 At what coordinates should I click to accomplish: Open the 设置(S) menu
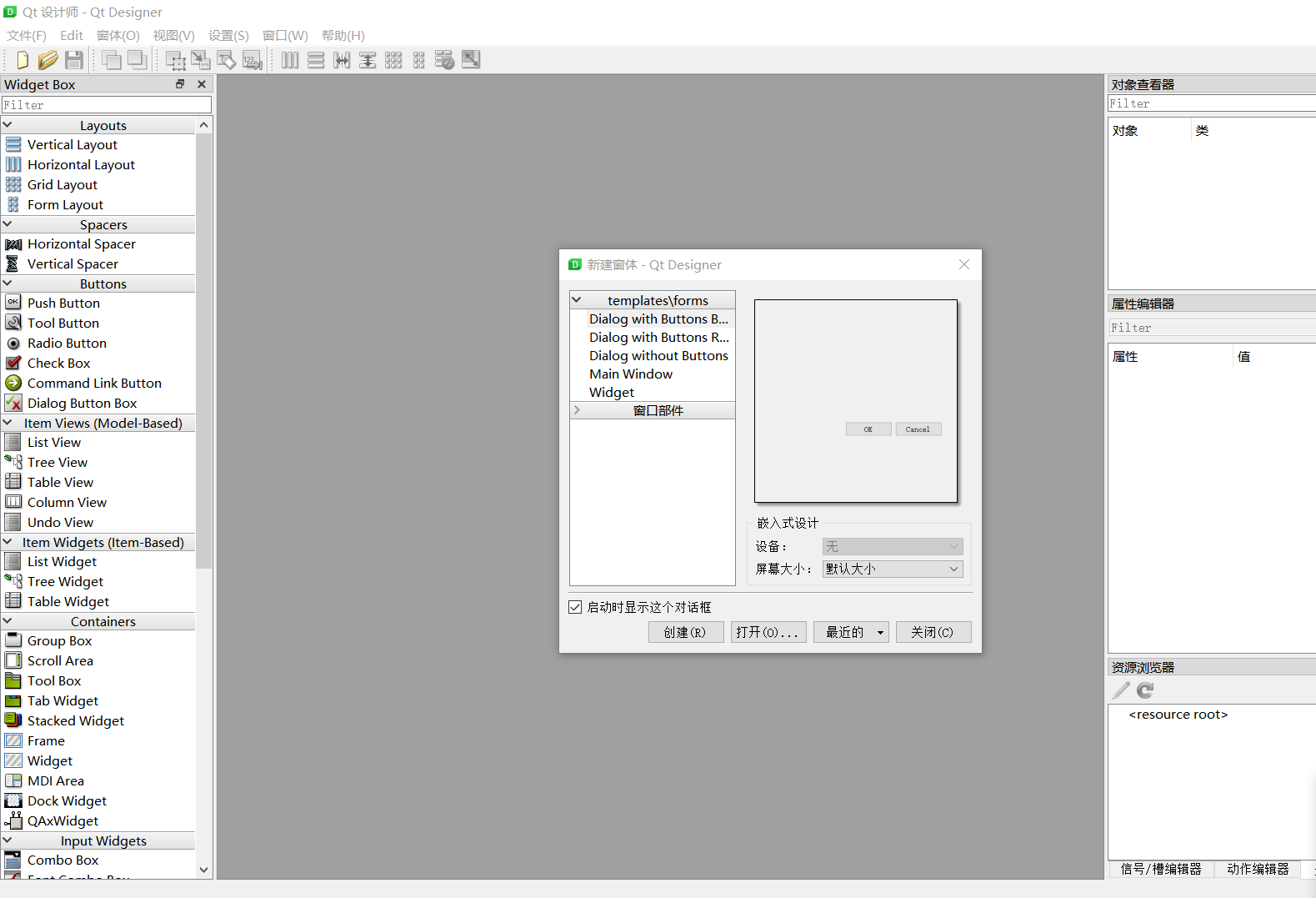pyautogui.click(x=228, y=35)
